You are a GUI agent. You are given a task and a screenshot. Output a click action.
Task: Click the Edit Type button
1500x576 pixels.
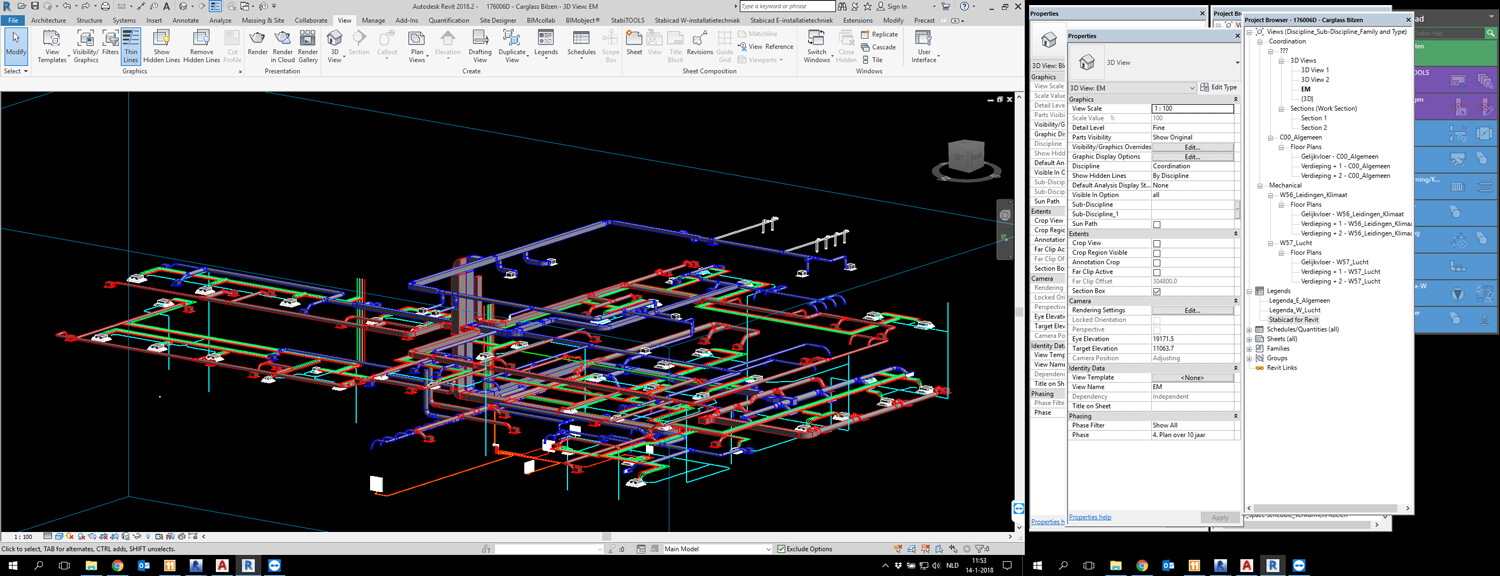click(x=1219, y=88)
